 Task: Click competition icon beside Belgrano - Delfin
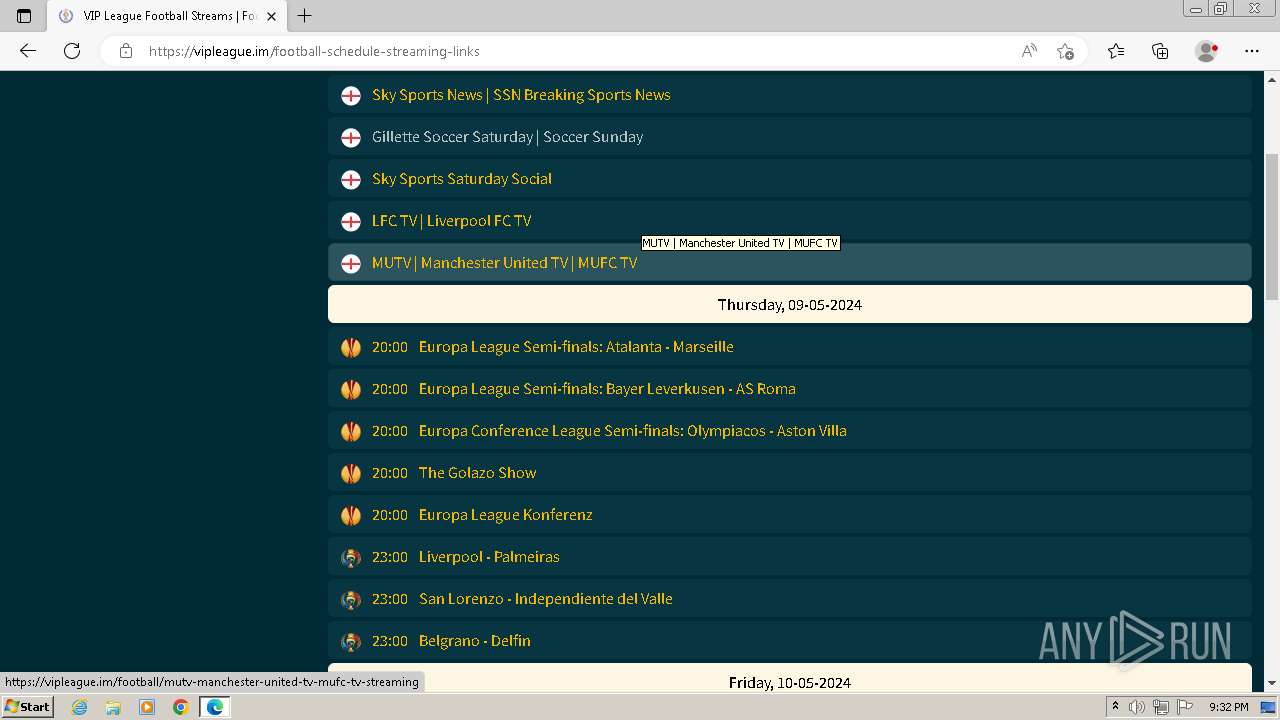coord(351,641)
